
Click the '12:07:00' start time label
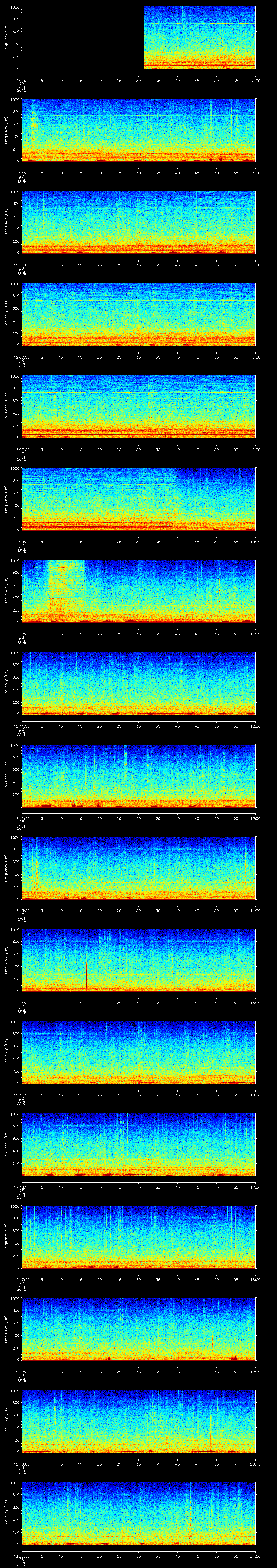(x=21, y=357)
